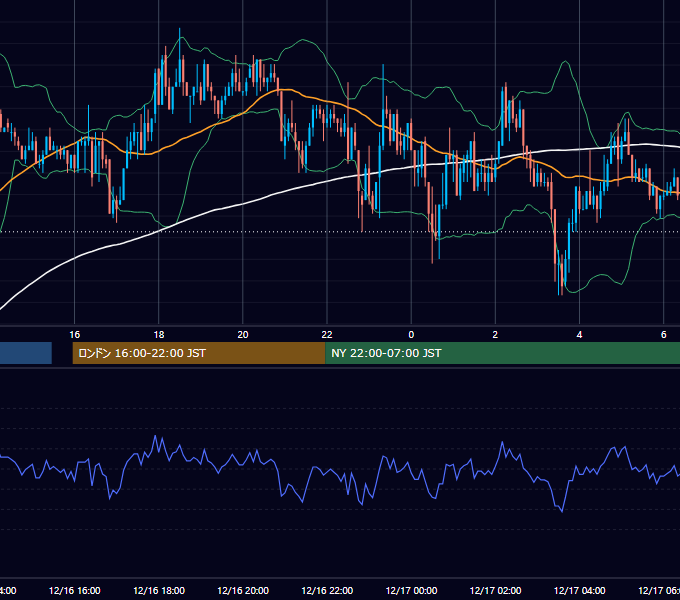This screenshot has height=600, width=680.
Task: Select the 0 hour label on price chart axis
Action: 411,334
